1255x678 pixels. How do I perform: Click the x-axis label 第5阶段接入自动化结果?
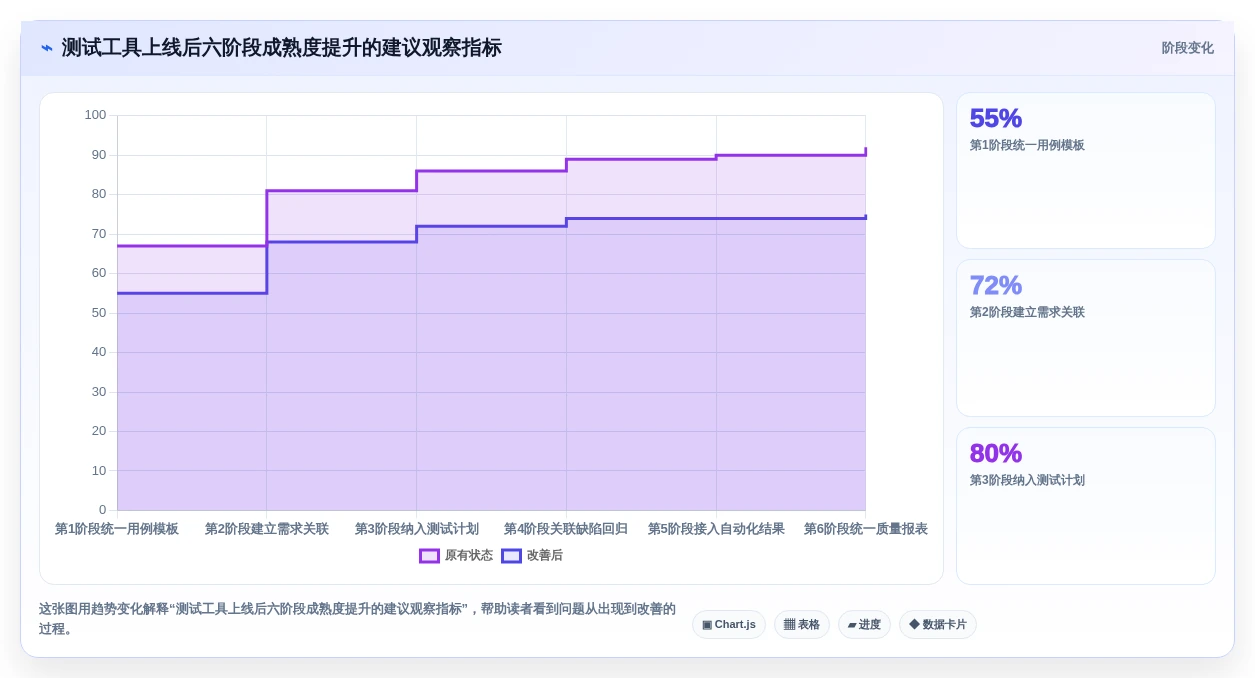(x=716, y=529)
